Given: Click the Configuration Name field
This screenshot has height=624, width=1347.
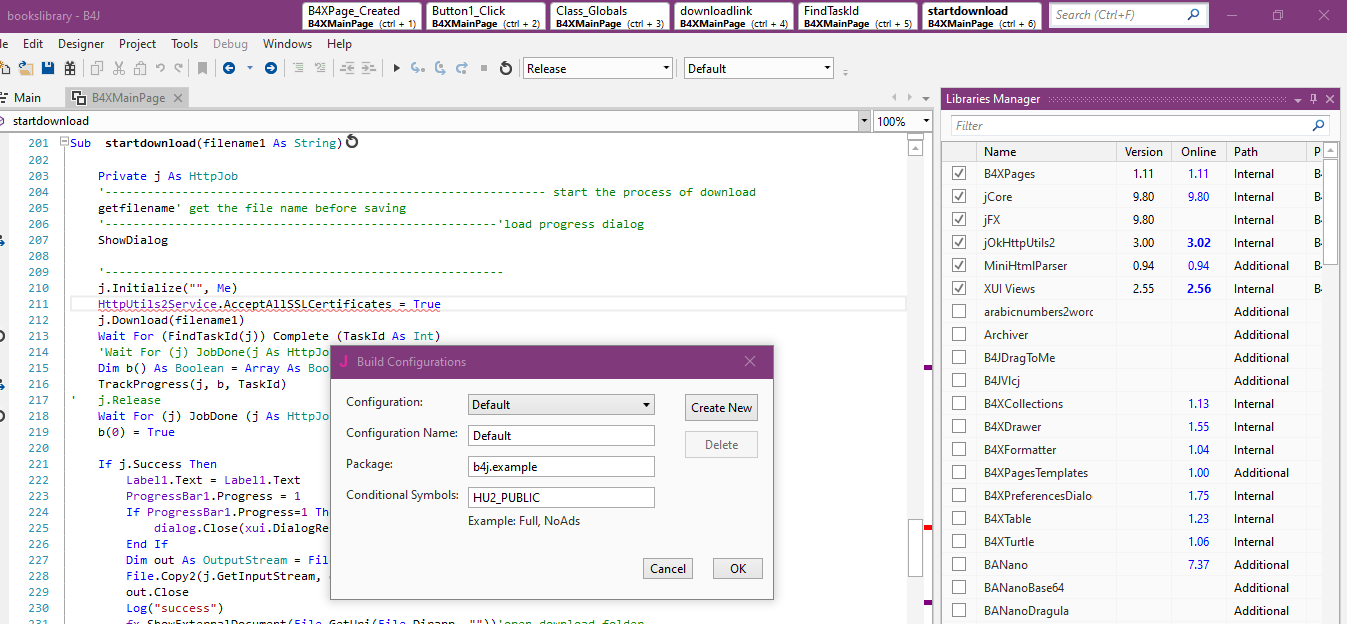Looking at the screenshot, I should click(x=562, y=435).
